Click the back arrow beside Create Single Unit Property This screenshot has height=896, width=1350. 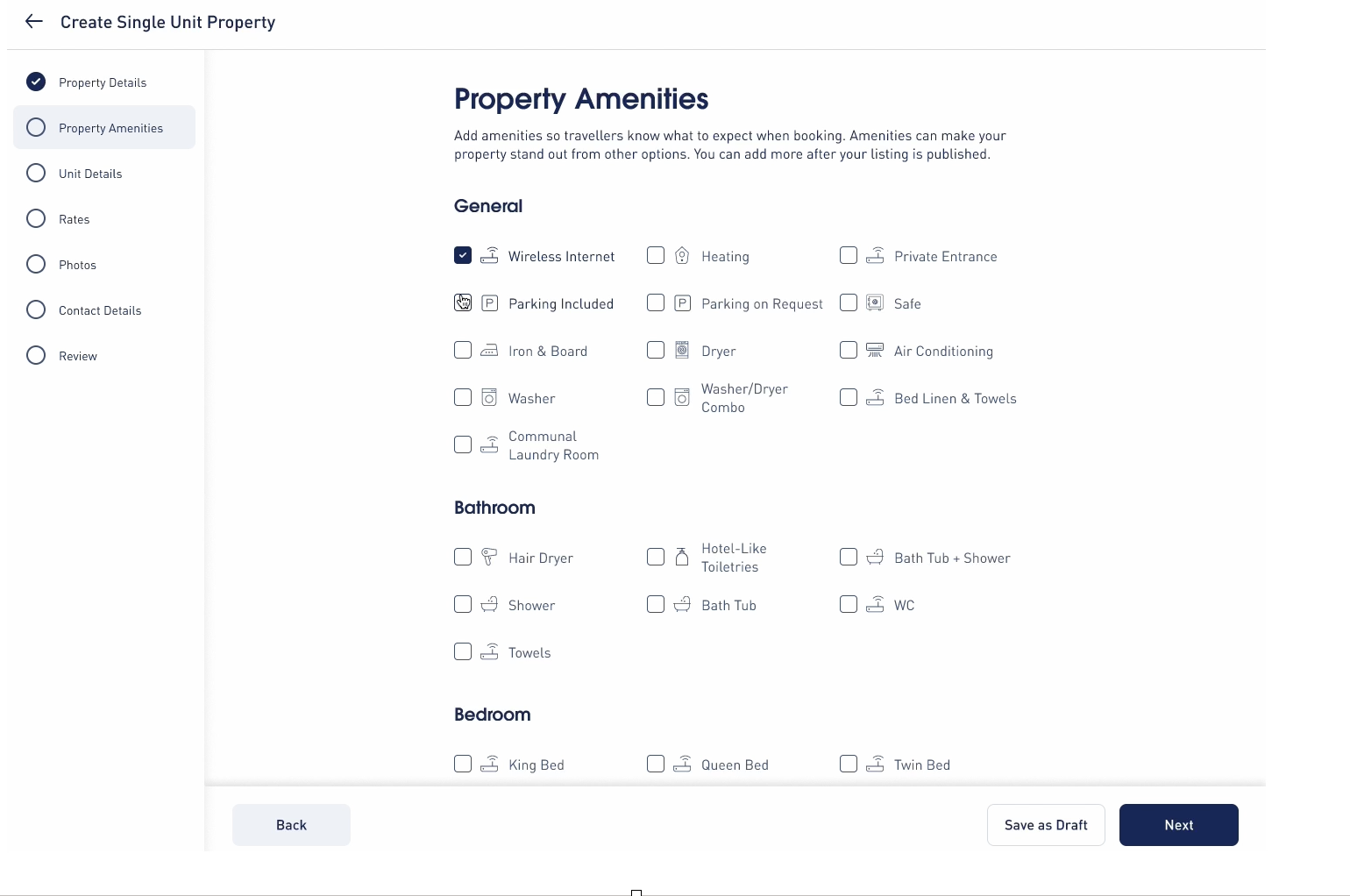pos(34,21)
